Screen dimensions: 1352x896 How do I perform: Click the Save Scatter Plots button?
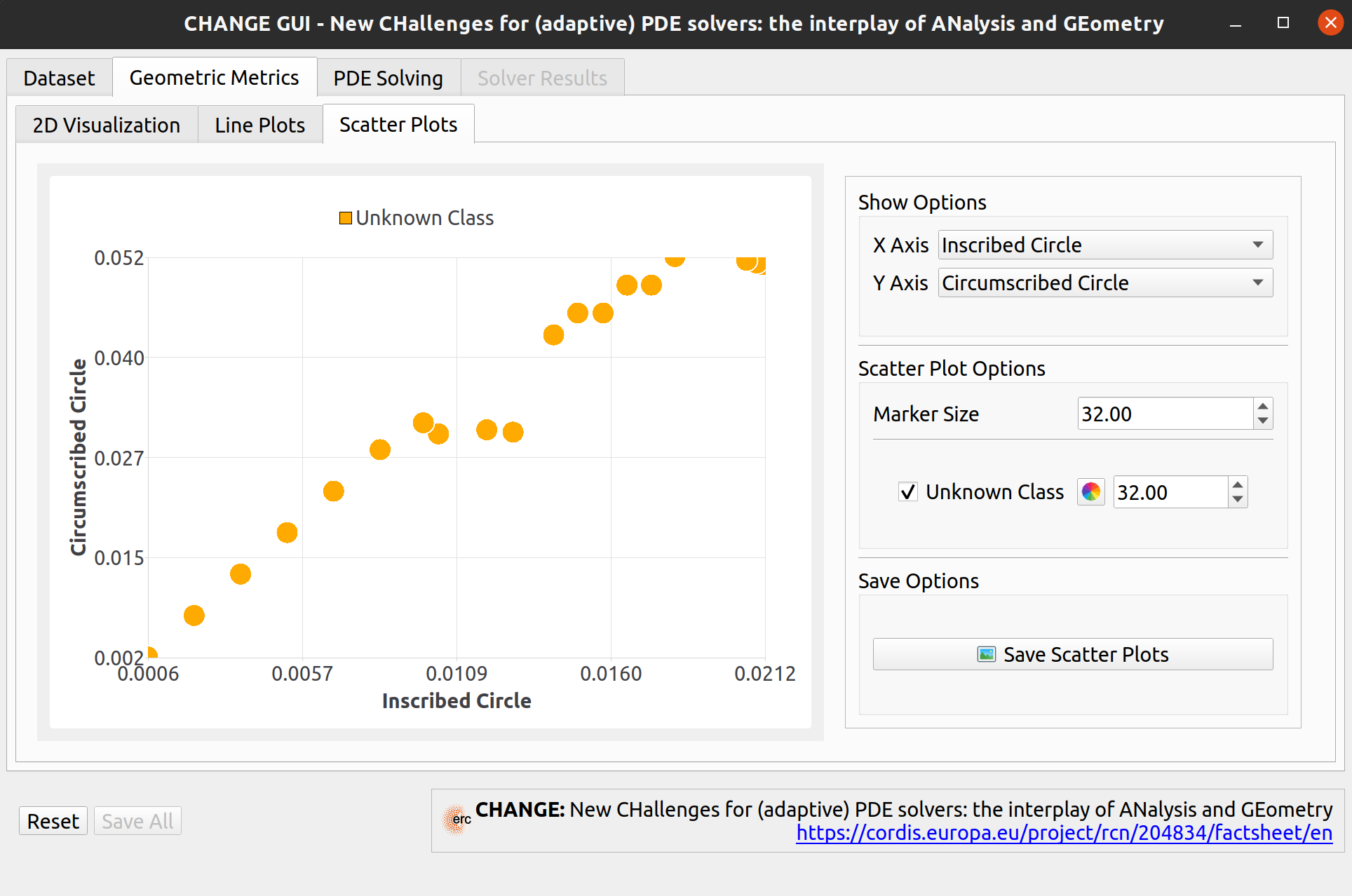tap(1072, 654)
